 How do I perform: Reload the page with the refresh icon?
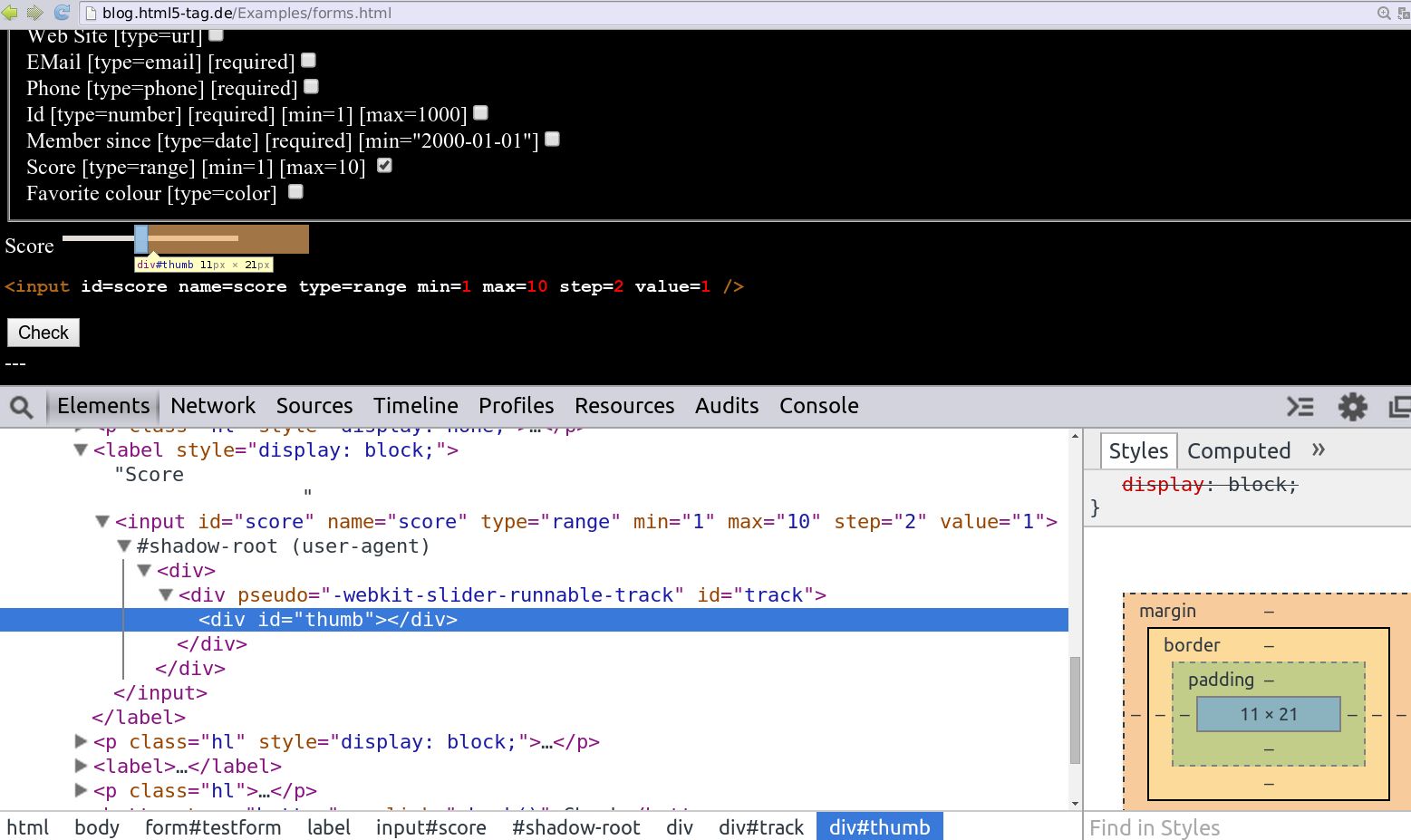(x=63, y=13)
